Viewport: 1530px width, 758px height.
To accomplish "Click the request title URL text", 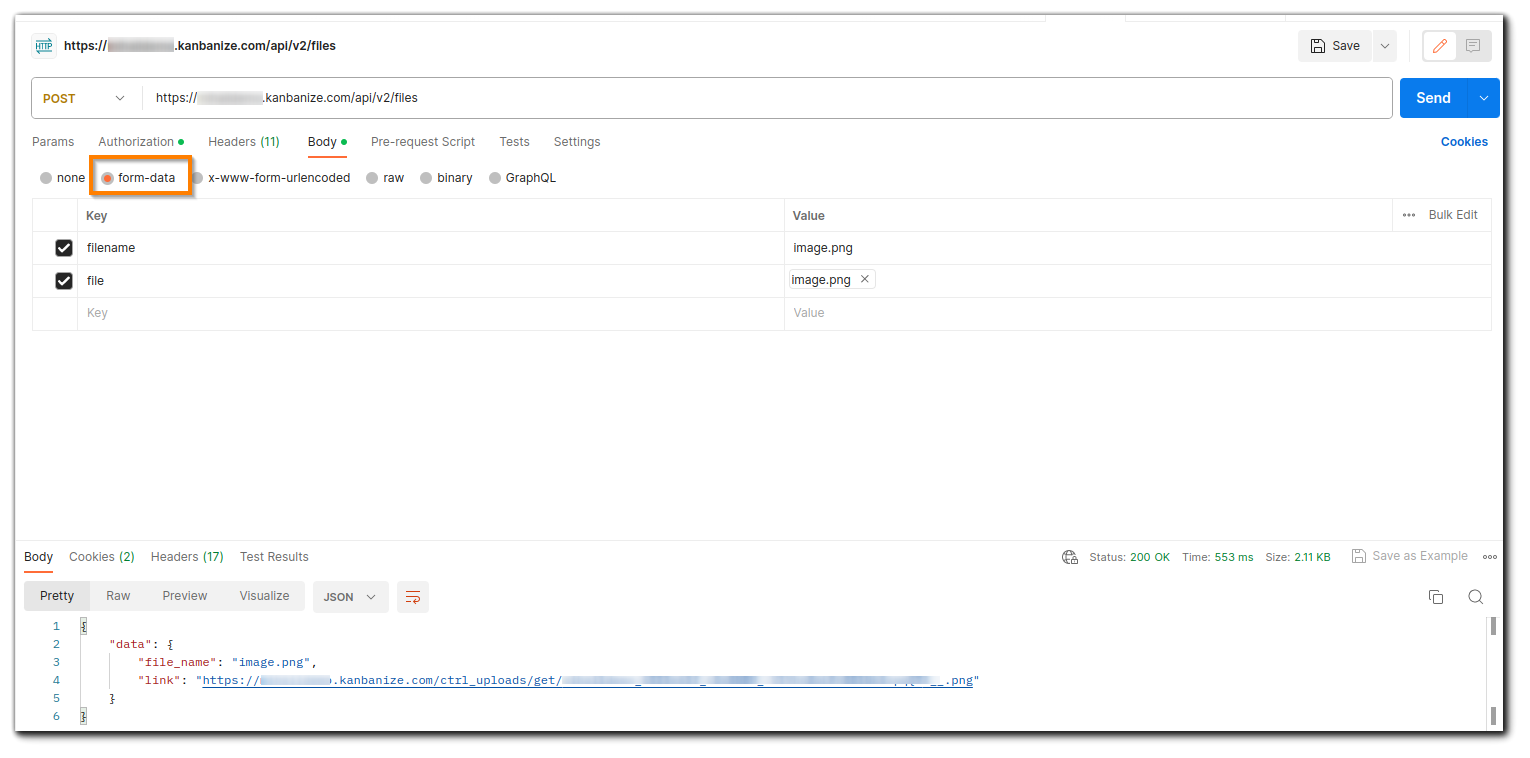I will pyautogui.click(x=200, y=46).
